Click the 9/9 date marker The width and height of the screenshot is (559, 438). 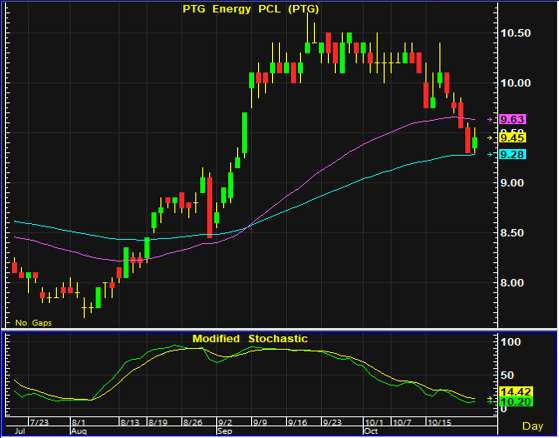click(x=260, y=423)
